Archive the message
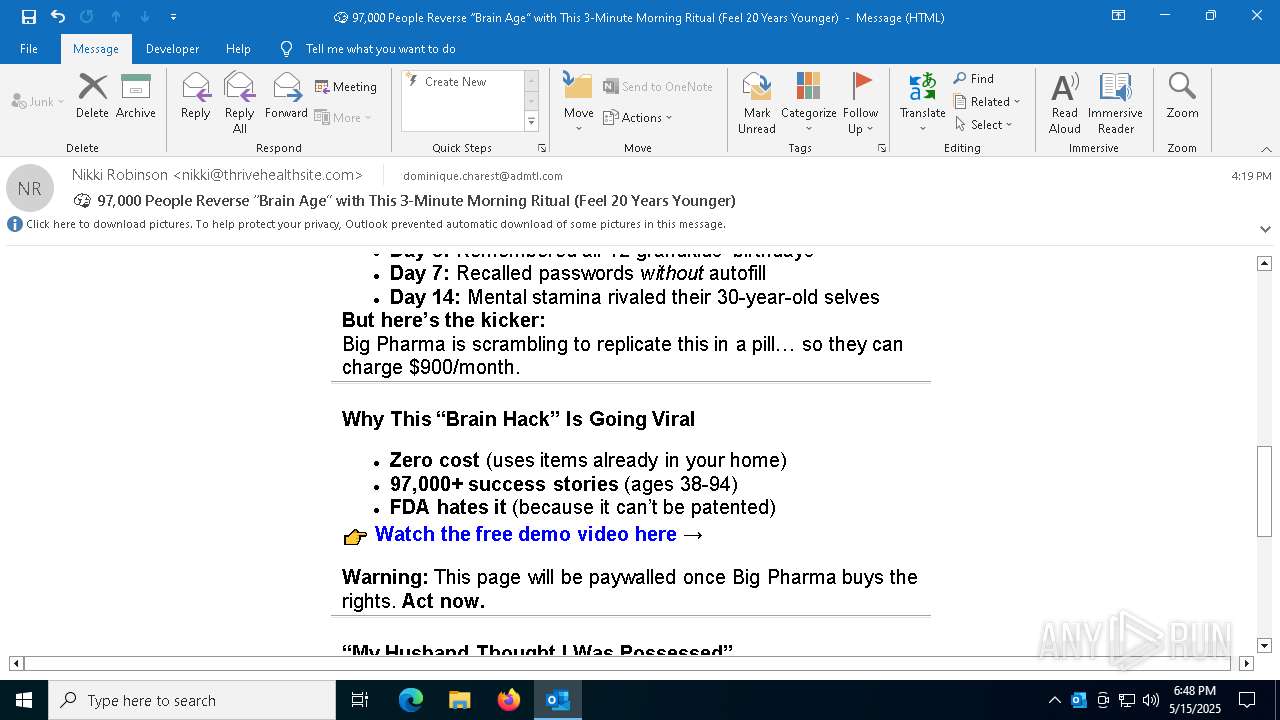 coord(136,96)
